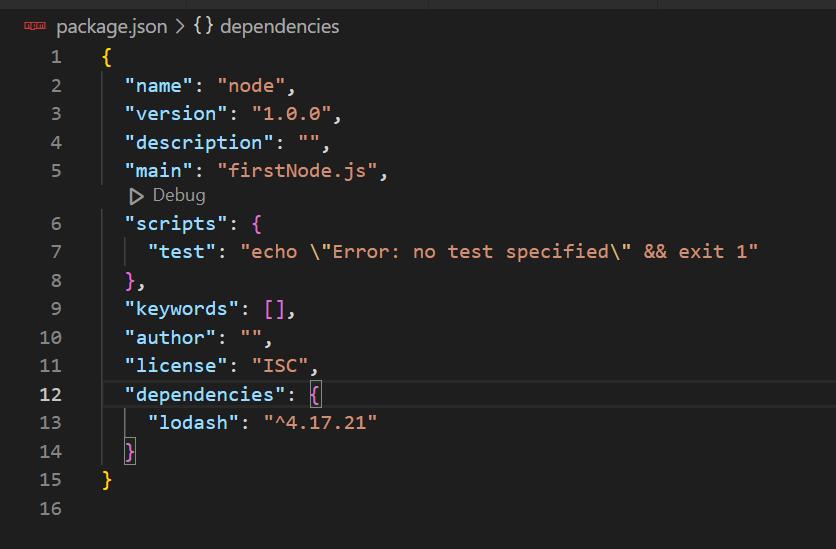This screenshot has height=549, width=836.
Task: Click the Debug CodeLens above scripts
Action: 179,196
